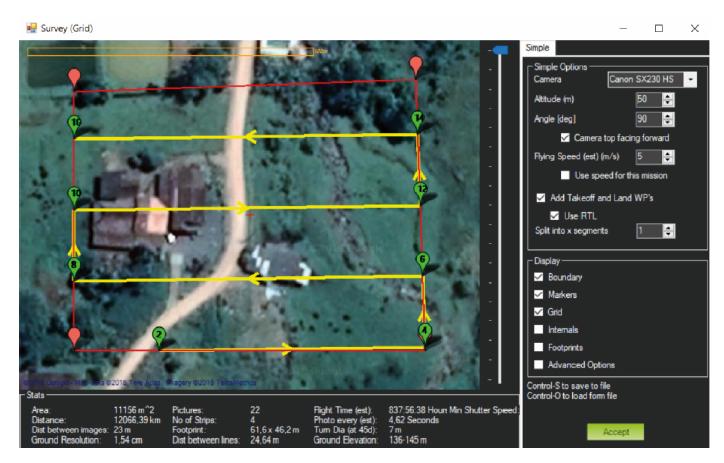724x463 pixels.
Task: Select green waypoint marker 8
Action: 74,266
